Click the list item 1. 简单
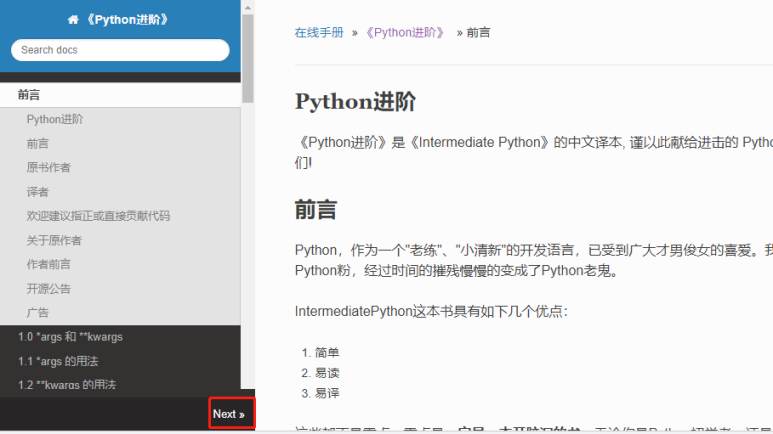 [320, 353]
